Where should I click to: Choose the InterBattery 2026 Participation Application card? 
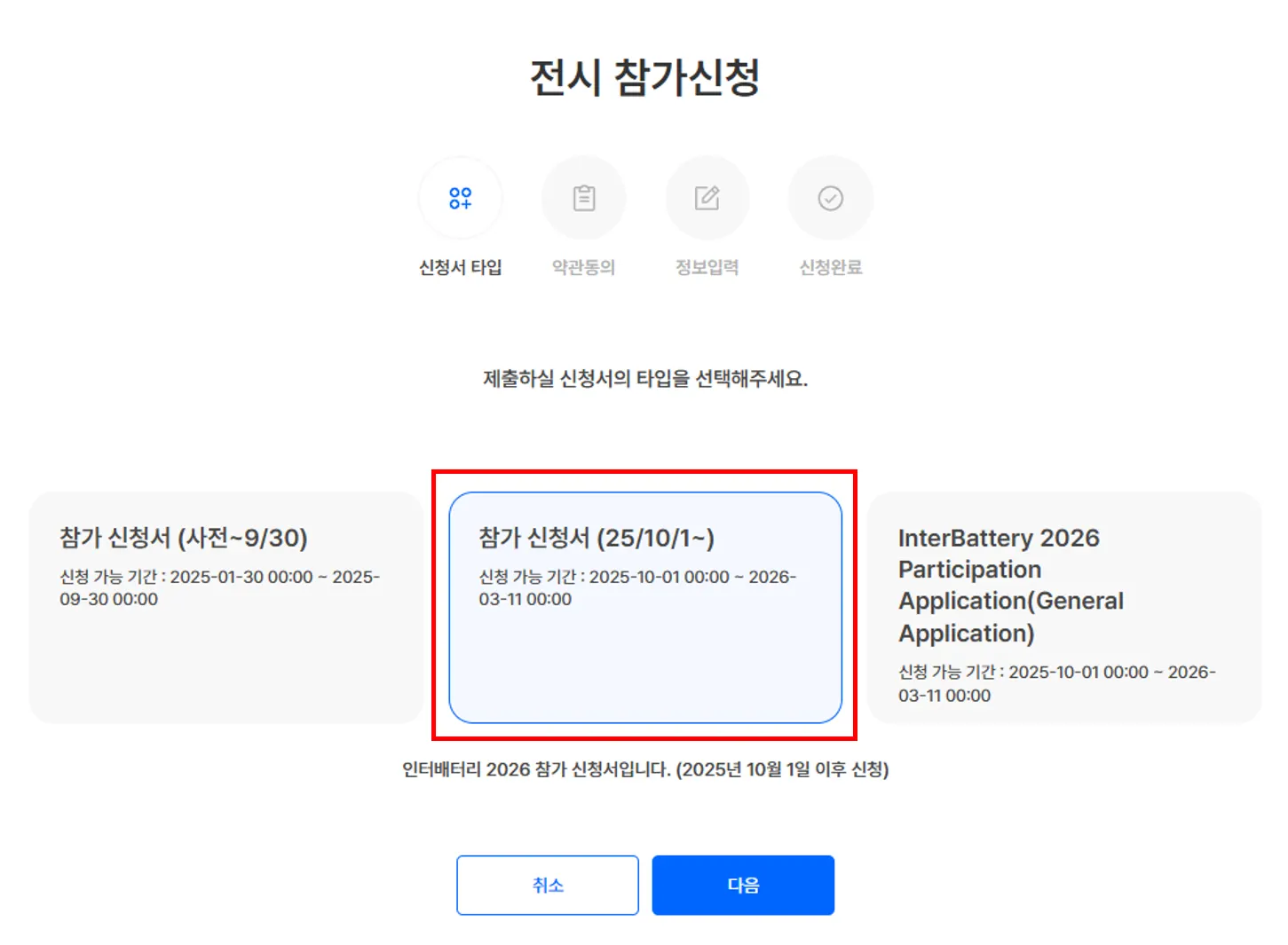[1064, 608]
